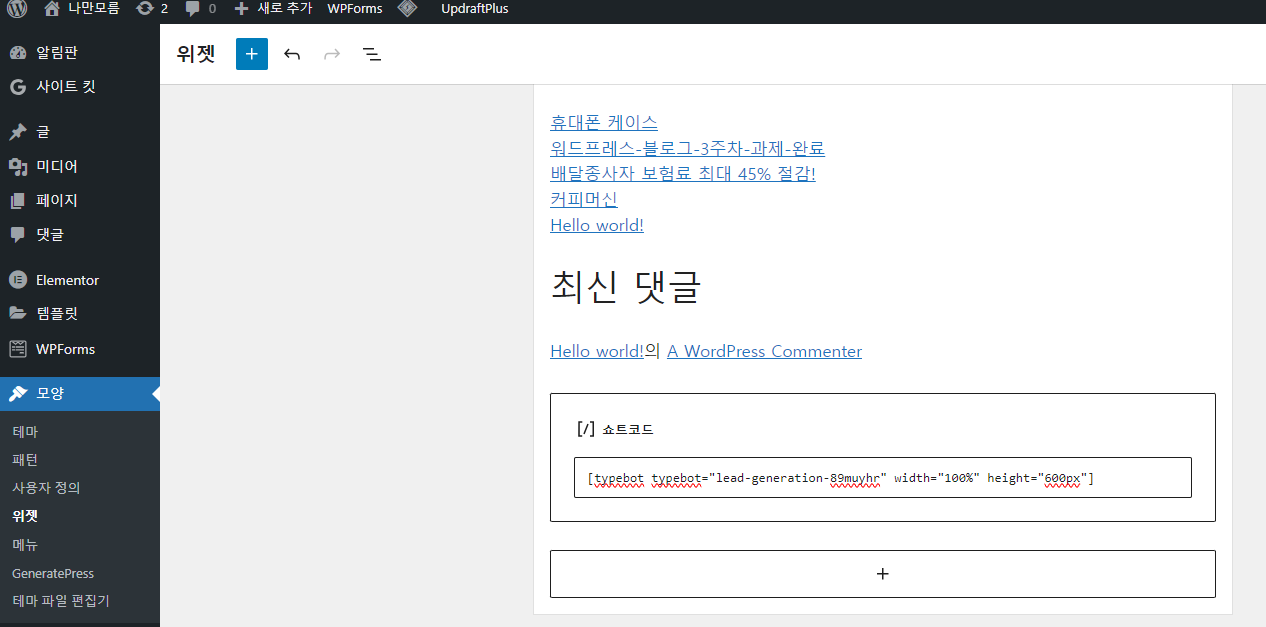Viewport: 1266px width, 627px height.
Task: Open 테마 submenu item
Action: [25, 432]
